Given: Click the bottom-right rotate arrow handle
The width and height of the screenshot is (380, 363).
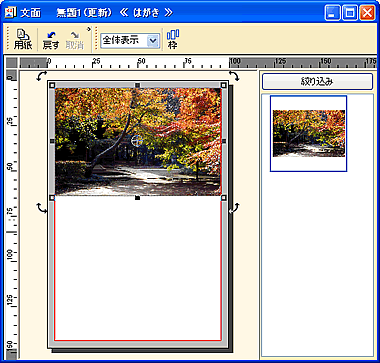Looking at the screenshot, I should [234, 208].
